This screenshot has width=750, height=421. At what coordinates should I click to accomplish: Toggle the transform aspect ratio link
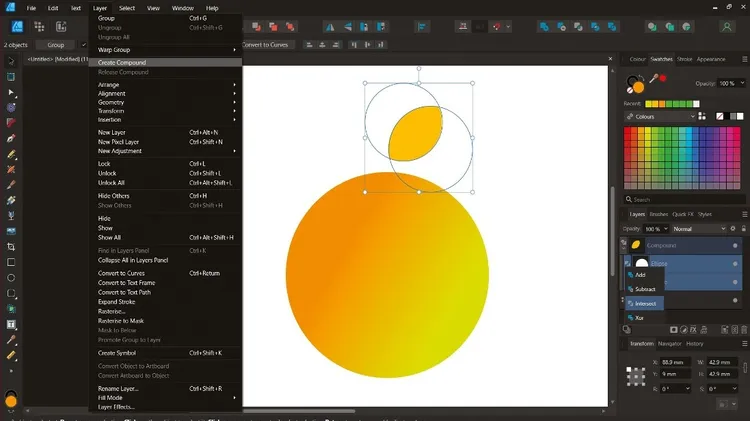[x=745, y=367]
